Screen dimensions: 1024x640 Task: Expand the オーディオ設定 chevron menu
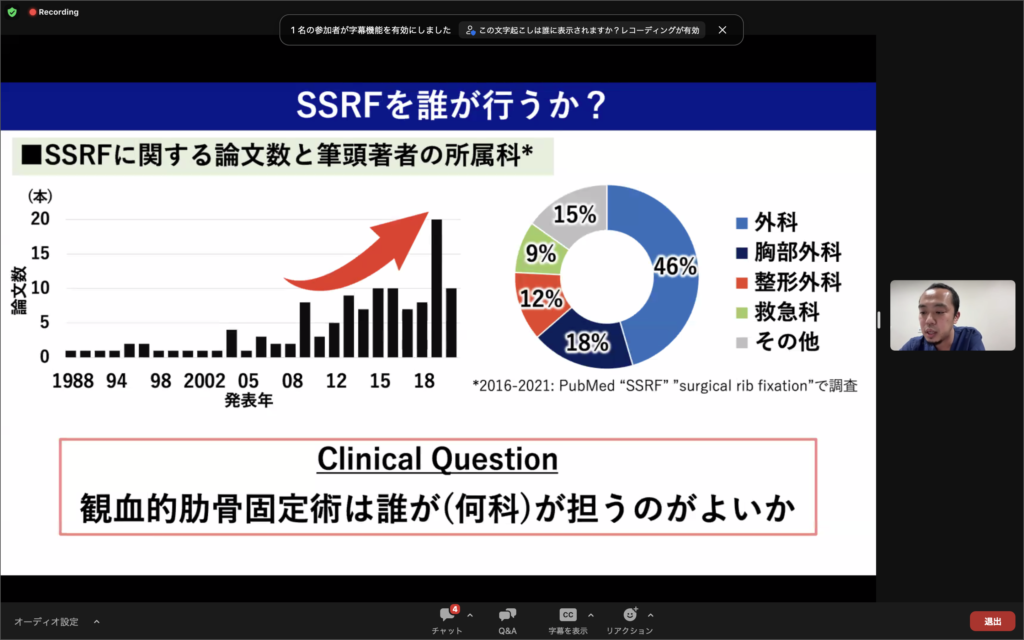(97, 621)
